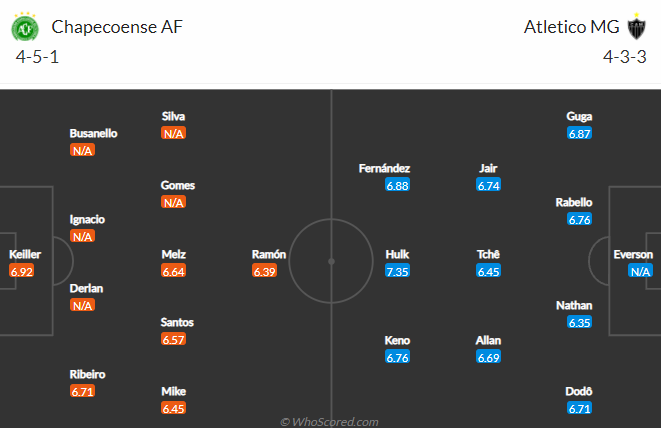This screenshot has height=428, width=661.
Task: Click Fernández's 6.88 rating badge
Action: tap(397, 185)
